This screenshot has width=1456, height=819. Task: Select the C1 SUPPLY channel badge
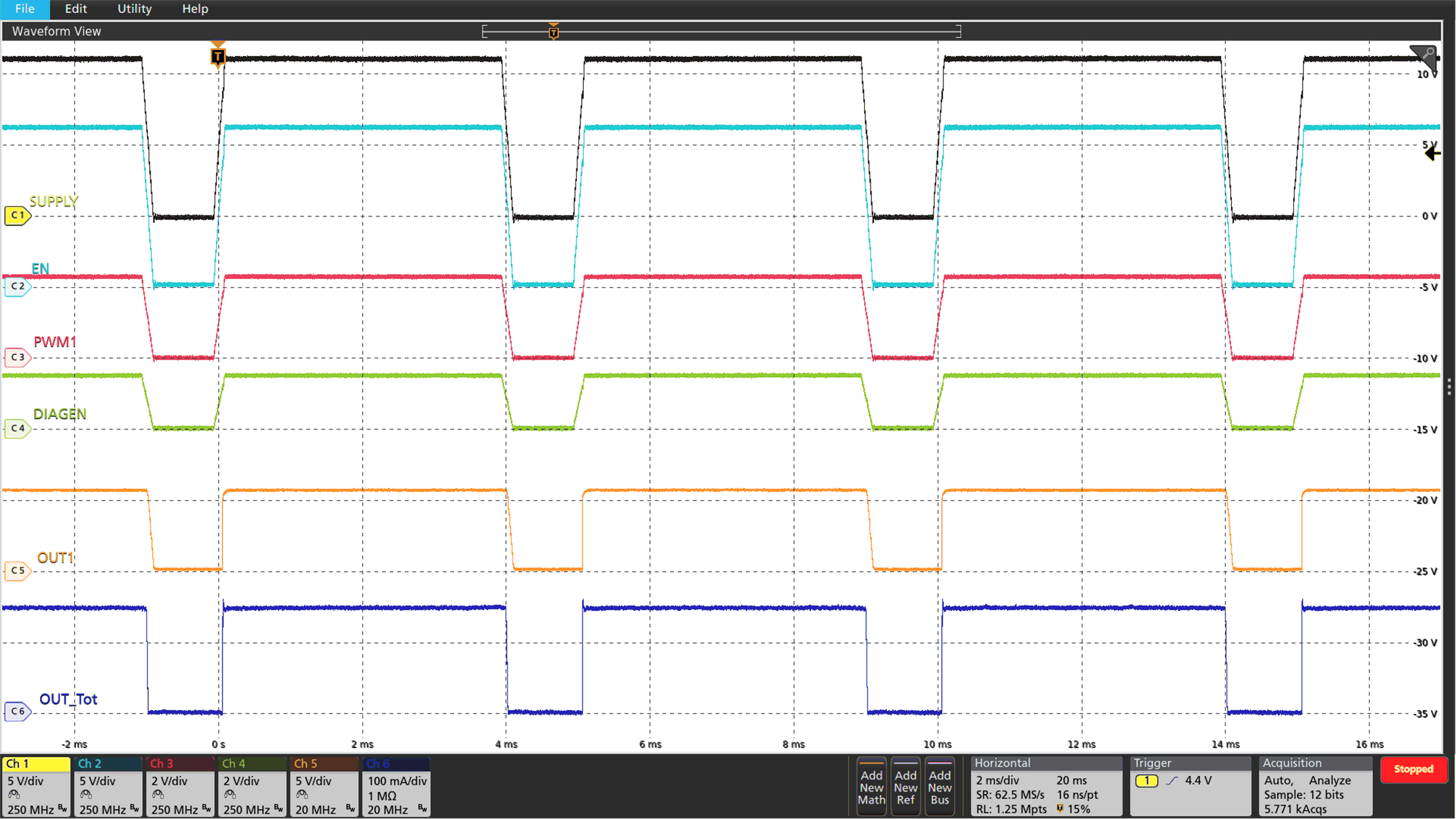[17, 215]
